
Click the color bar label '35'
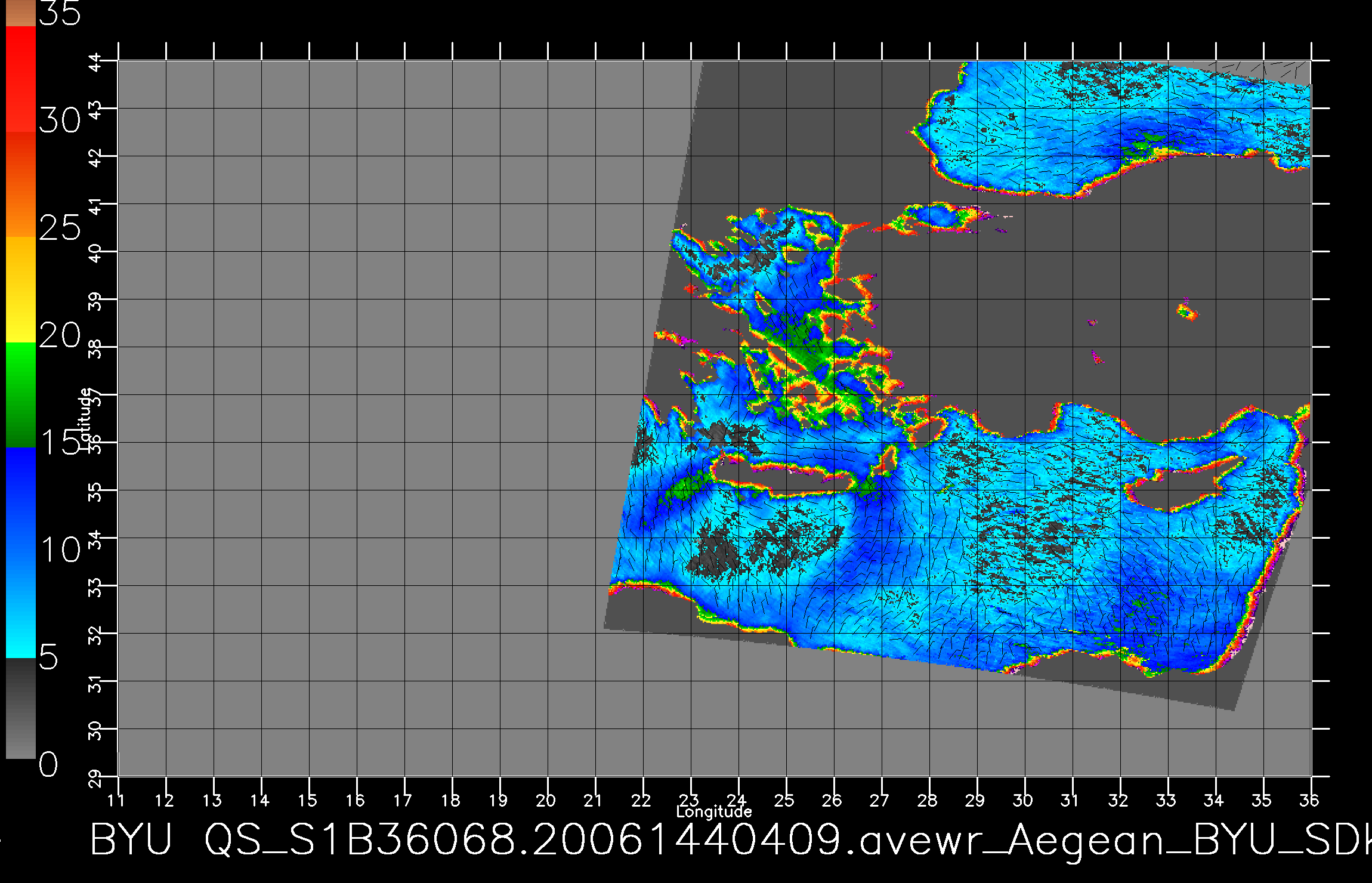[60, 13]
